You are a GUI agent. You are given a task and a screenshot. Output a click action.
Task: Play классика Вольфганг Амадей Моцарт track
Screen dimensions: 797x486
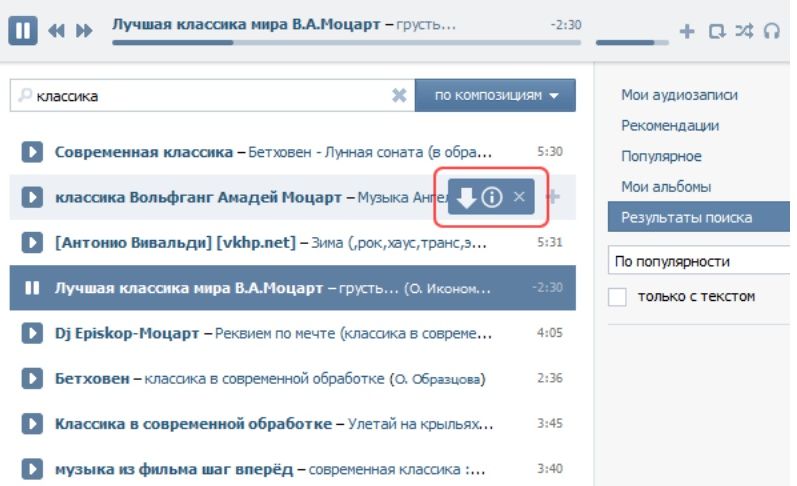pyautogui.click(x=32, y=197)
